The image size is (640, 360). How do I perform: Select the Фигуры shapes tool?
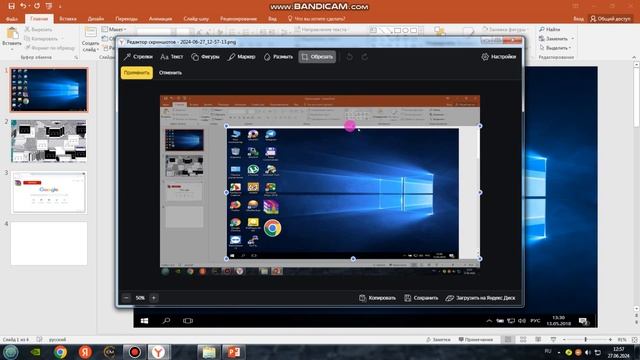pos(205,57)
